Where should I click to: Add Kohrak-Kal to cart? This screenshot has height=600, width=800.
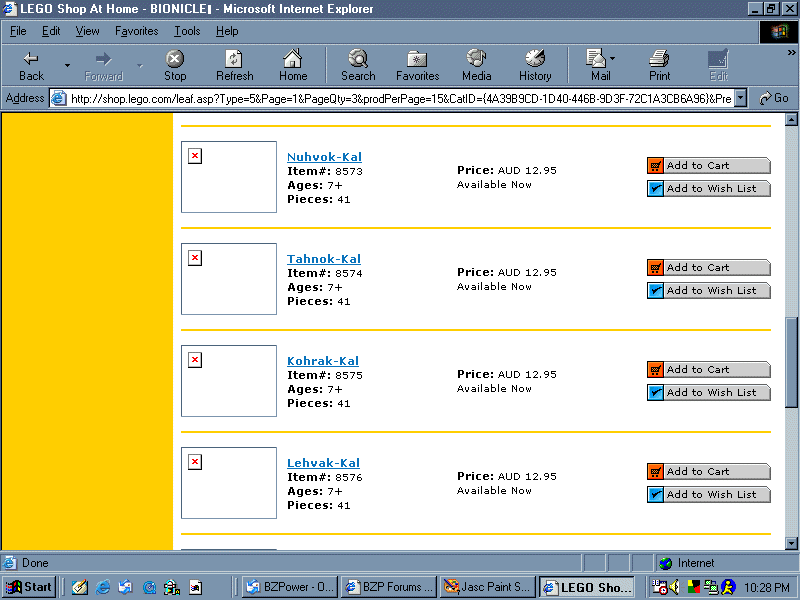pos(709,369)
